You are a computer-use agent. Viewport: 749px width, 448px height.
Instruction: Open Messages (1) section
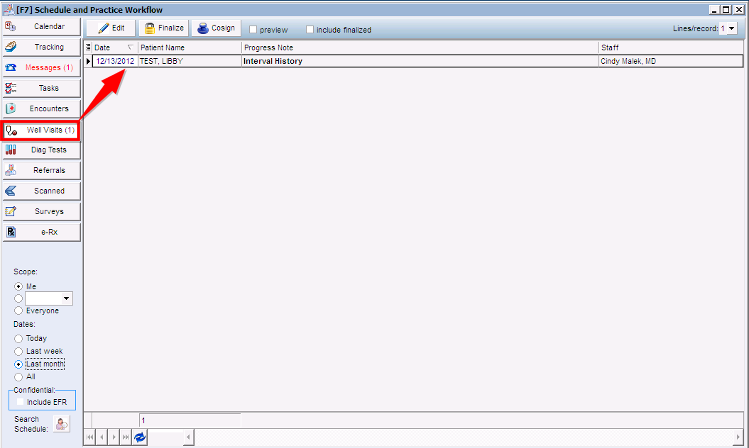[x=42, y=67]
